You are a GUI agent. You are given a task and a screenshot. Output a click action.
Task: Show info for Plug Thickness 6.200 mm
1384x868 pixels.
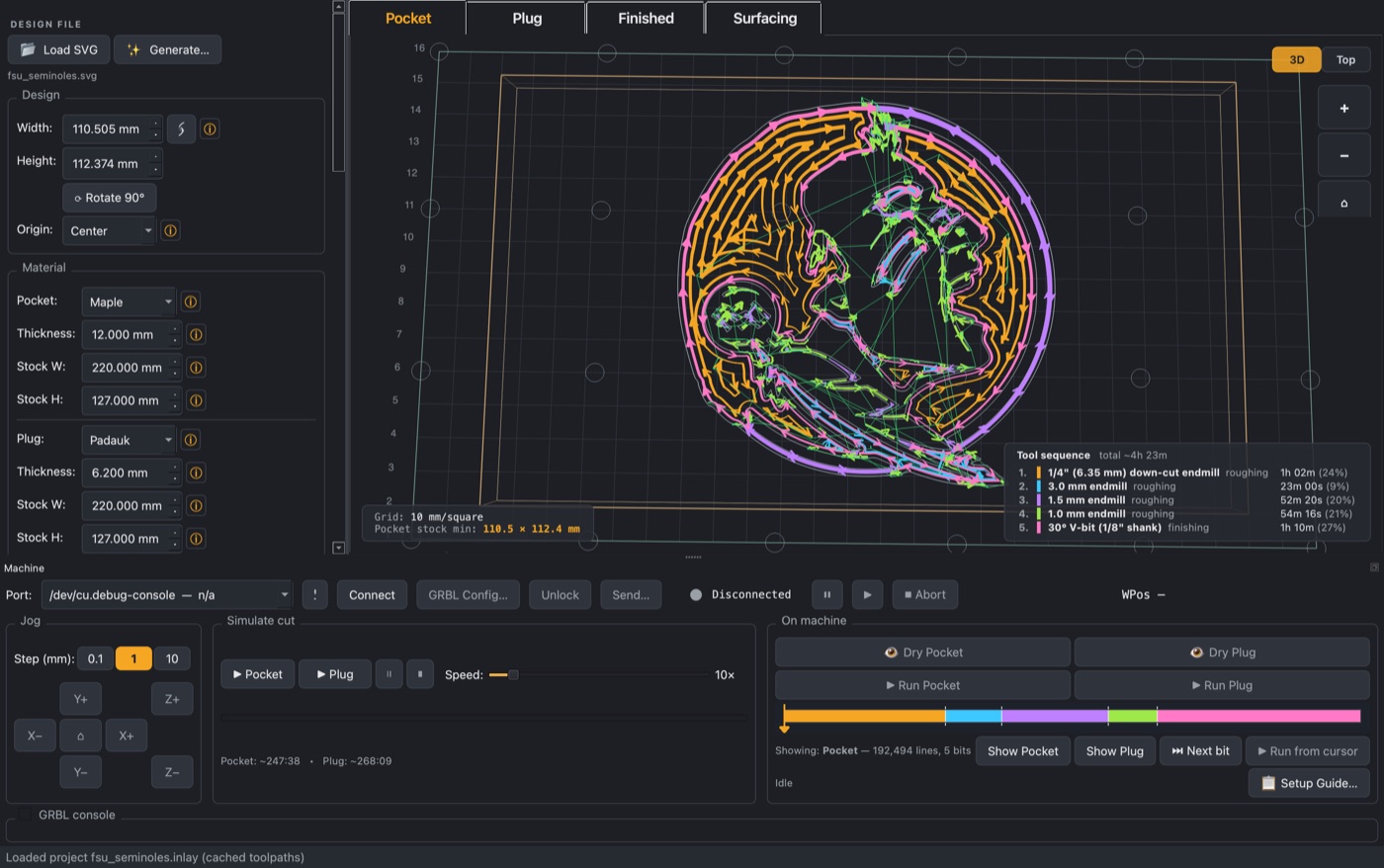(x=196, y=473)
